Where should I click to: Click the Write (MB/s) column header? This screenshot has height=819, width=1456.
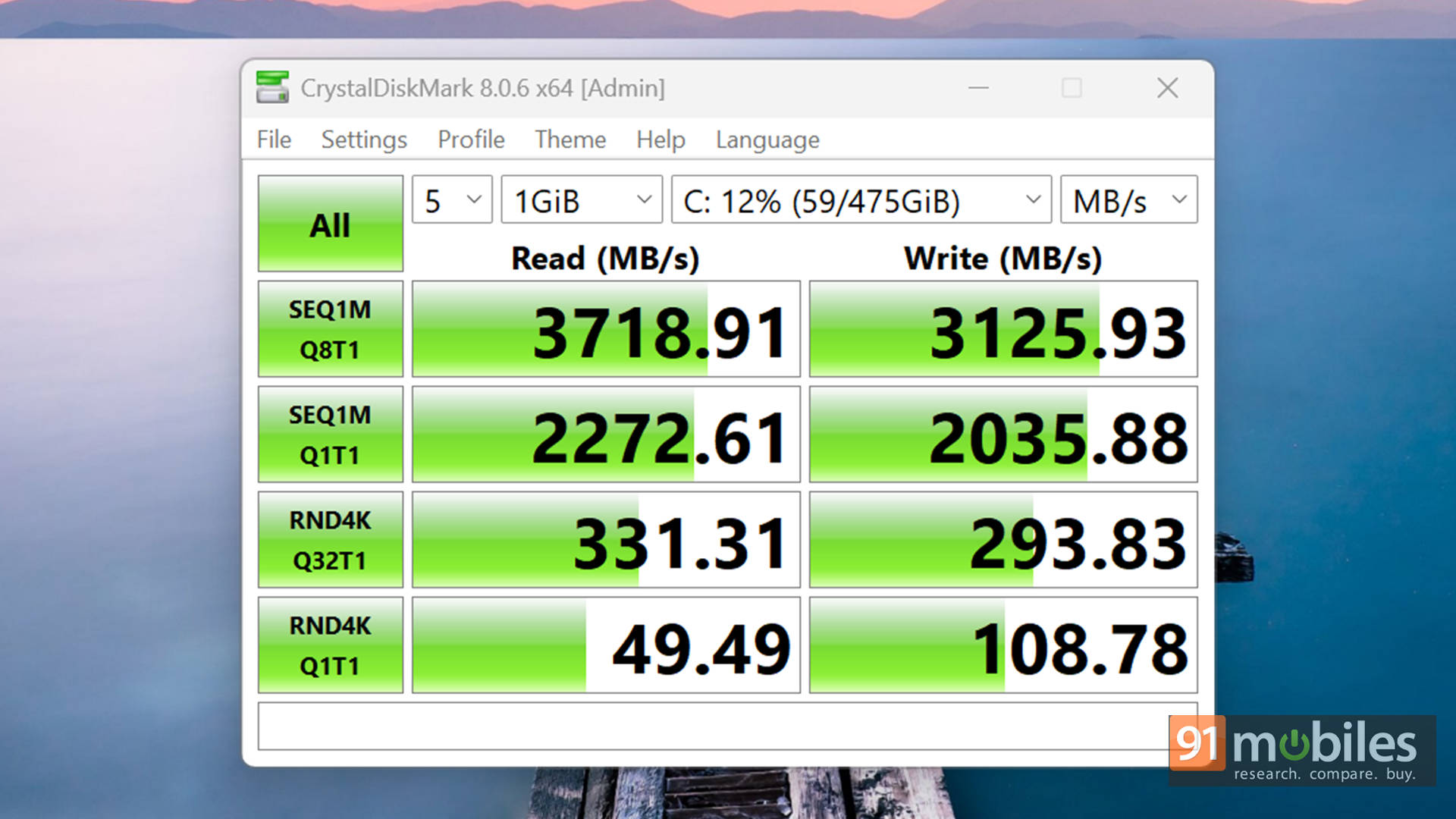[x=1003, y=259]
